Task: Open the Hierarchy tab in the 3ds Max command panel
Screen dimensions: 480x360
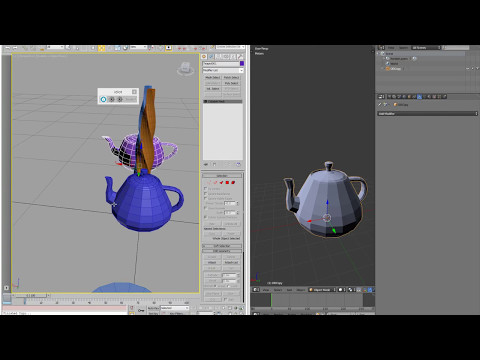Action: [x=218, y=56]
